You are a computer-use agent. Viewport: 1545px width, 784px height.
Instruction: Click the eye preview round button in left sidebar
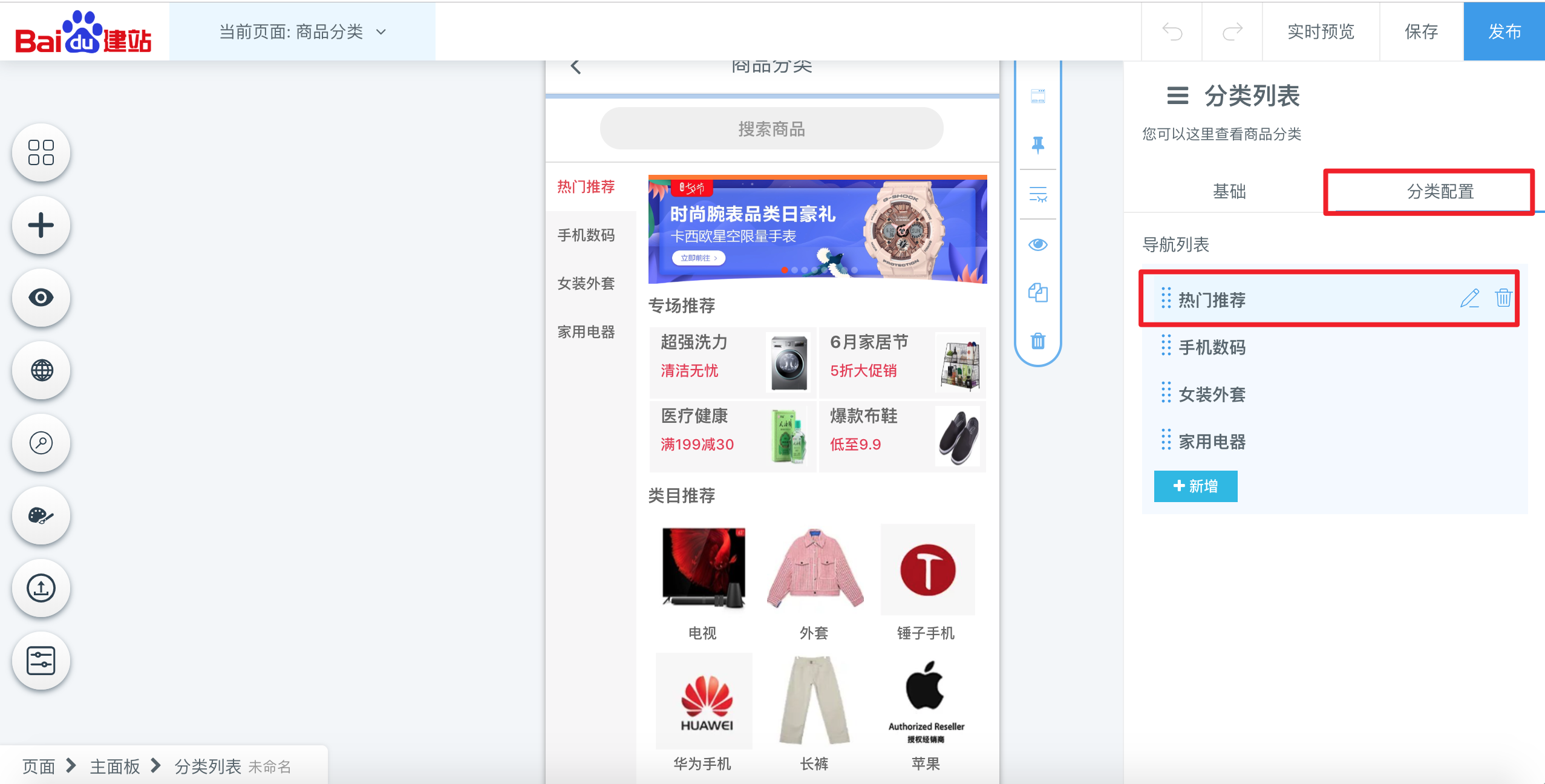click(x=41, y=298)
